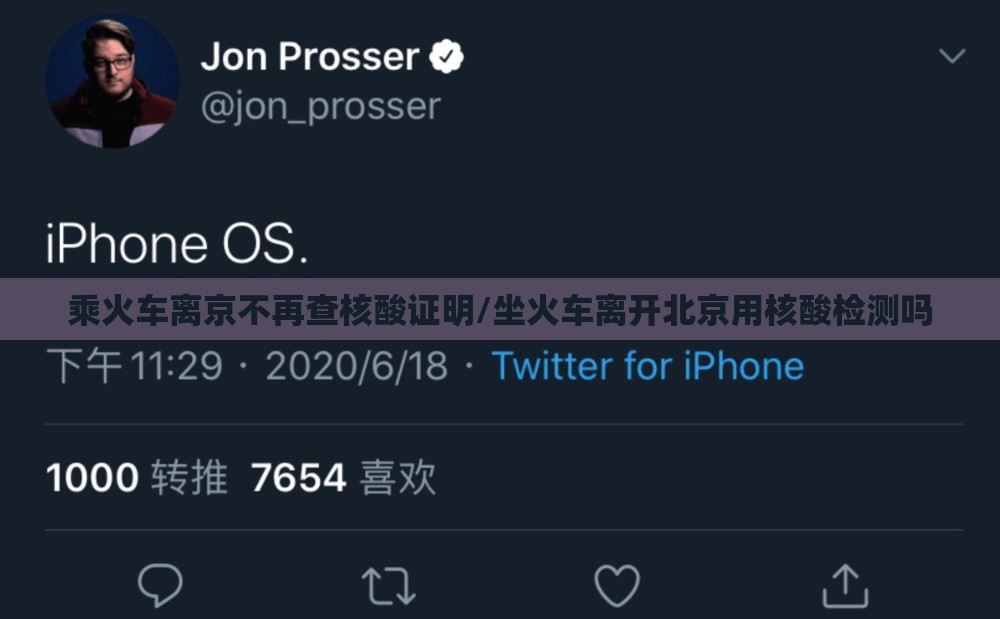Open the share arrow icon

[845, 585]
